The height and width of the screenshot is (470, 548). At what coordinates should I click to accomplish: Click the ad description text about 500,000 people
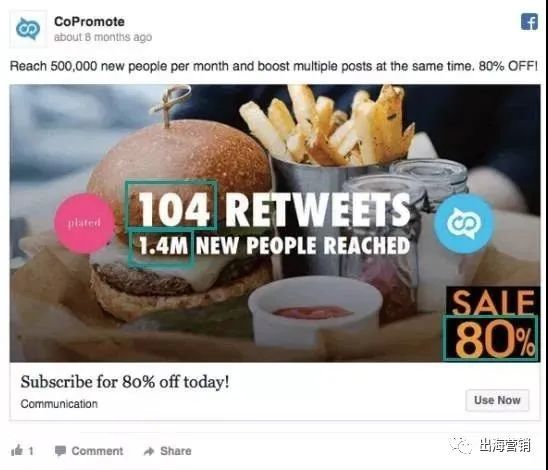[x=274, y=66]
